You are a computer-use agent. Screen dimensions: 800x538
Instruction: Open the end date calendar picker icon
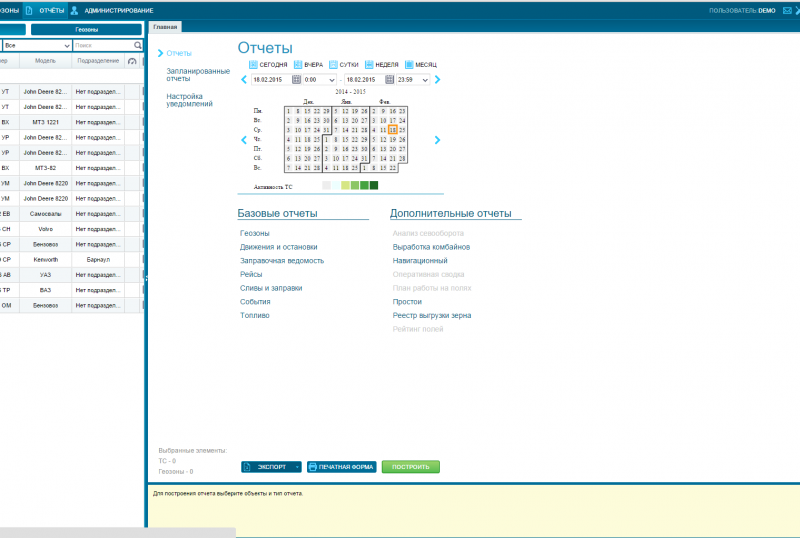(x=389, y=79)
